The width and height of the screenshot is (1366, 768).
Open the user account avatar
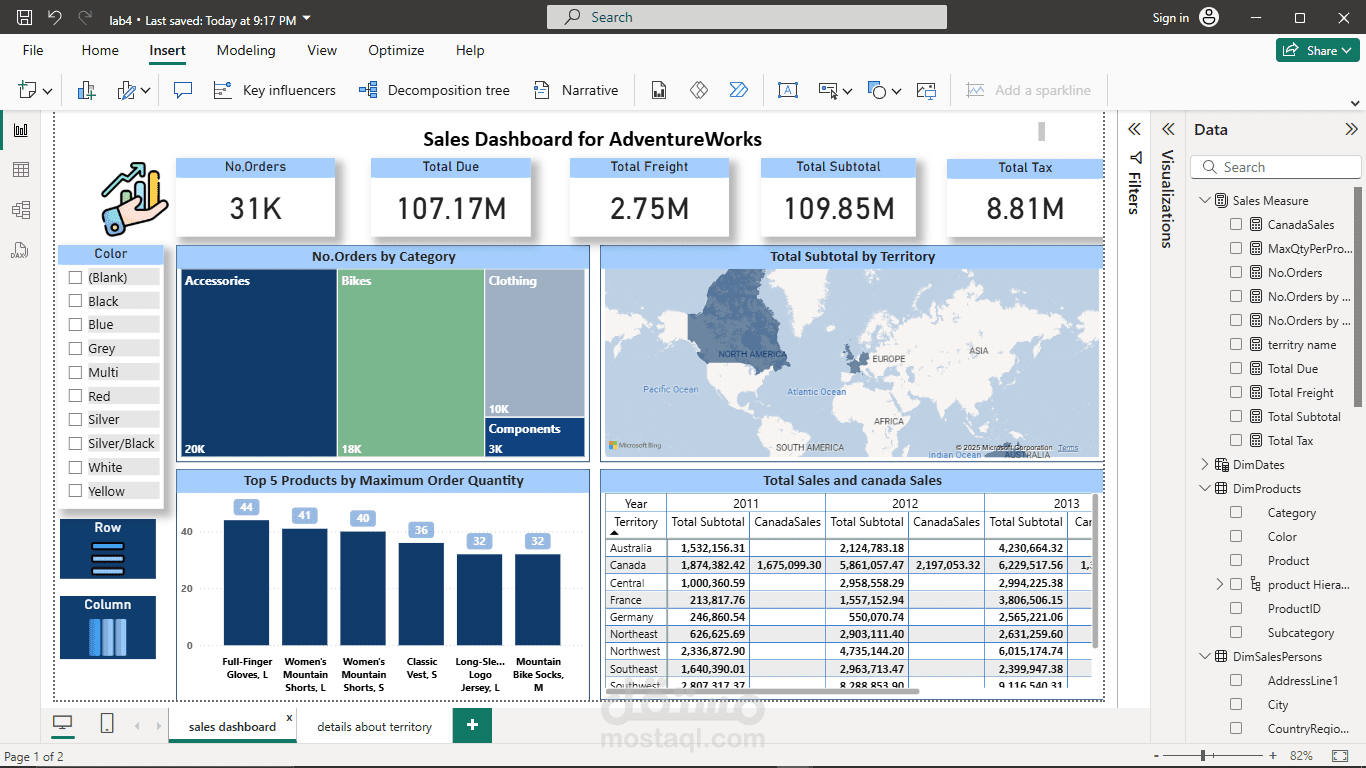pos(1209,18)
